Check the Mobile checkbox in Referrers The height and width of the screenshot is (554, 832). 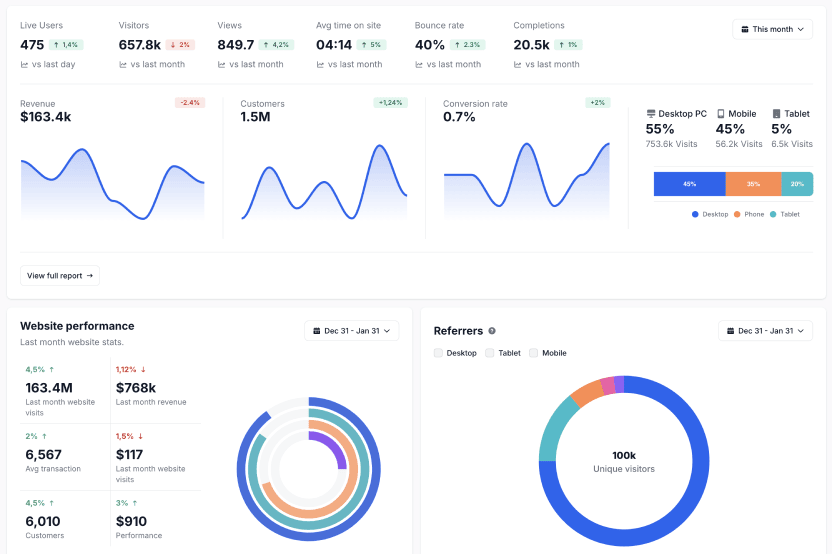pos(534,353)
